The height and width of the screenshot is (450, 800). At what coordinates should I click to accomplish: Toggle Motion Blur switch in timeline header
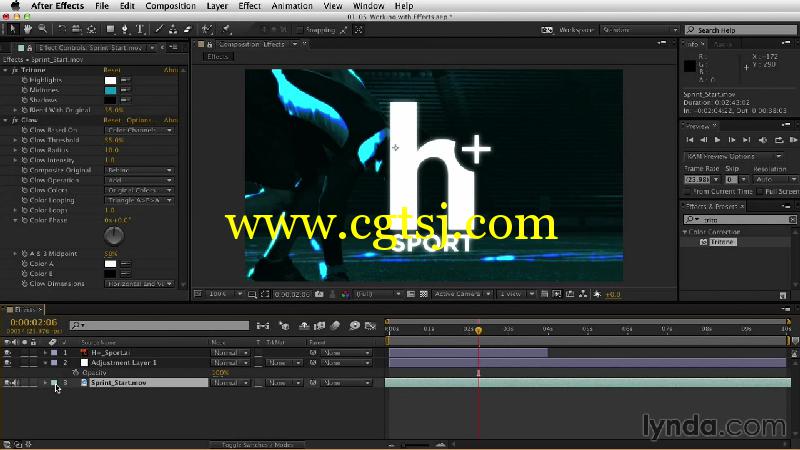[335, 326]
